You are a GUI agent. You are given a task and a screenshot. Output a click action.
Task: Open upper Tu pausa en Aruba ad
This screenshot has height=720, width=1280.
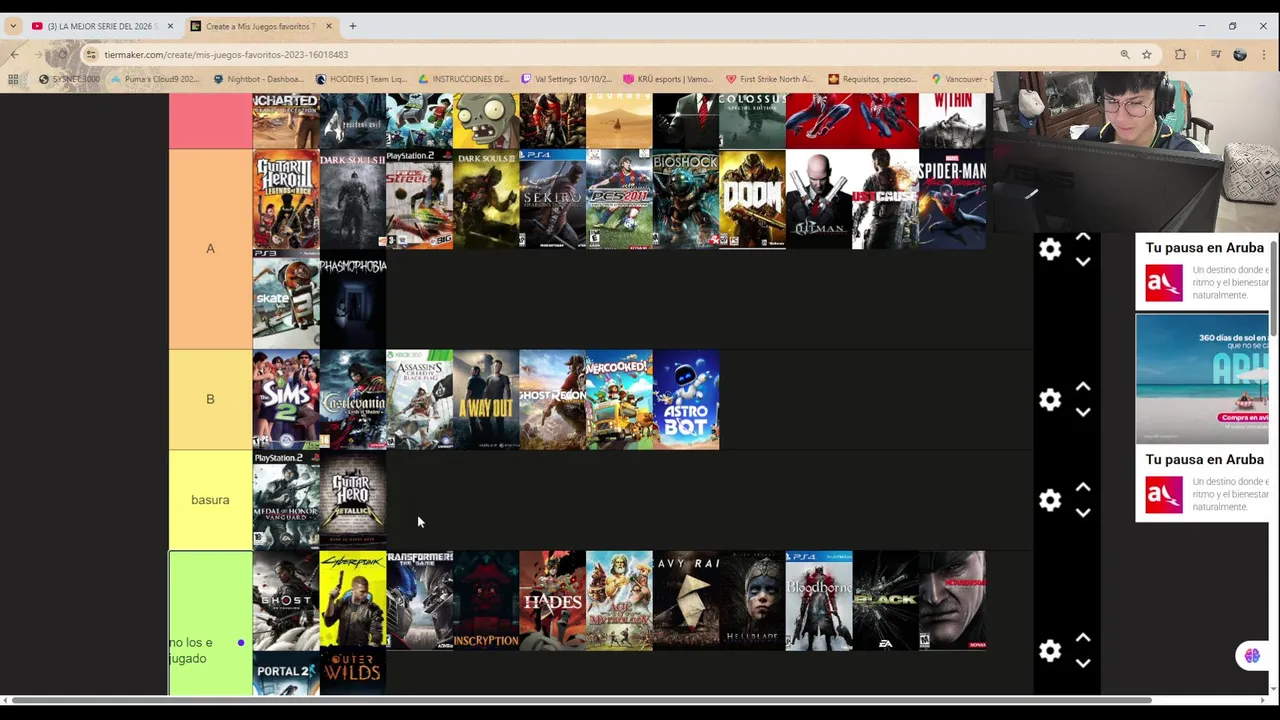point(1204,270)
